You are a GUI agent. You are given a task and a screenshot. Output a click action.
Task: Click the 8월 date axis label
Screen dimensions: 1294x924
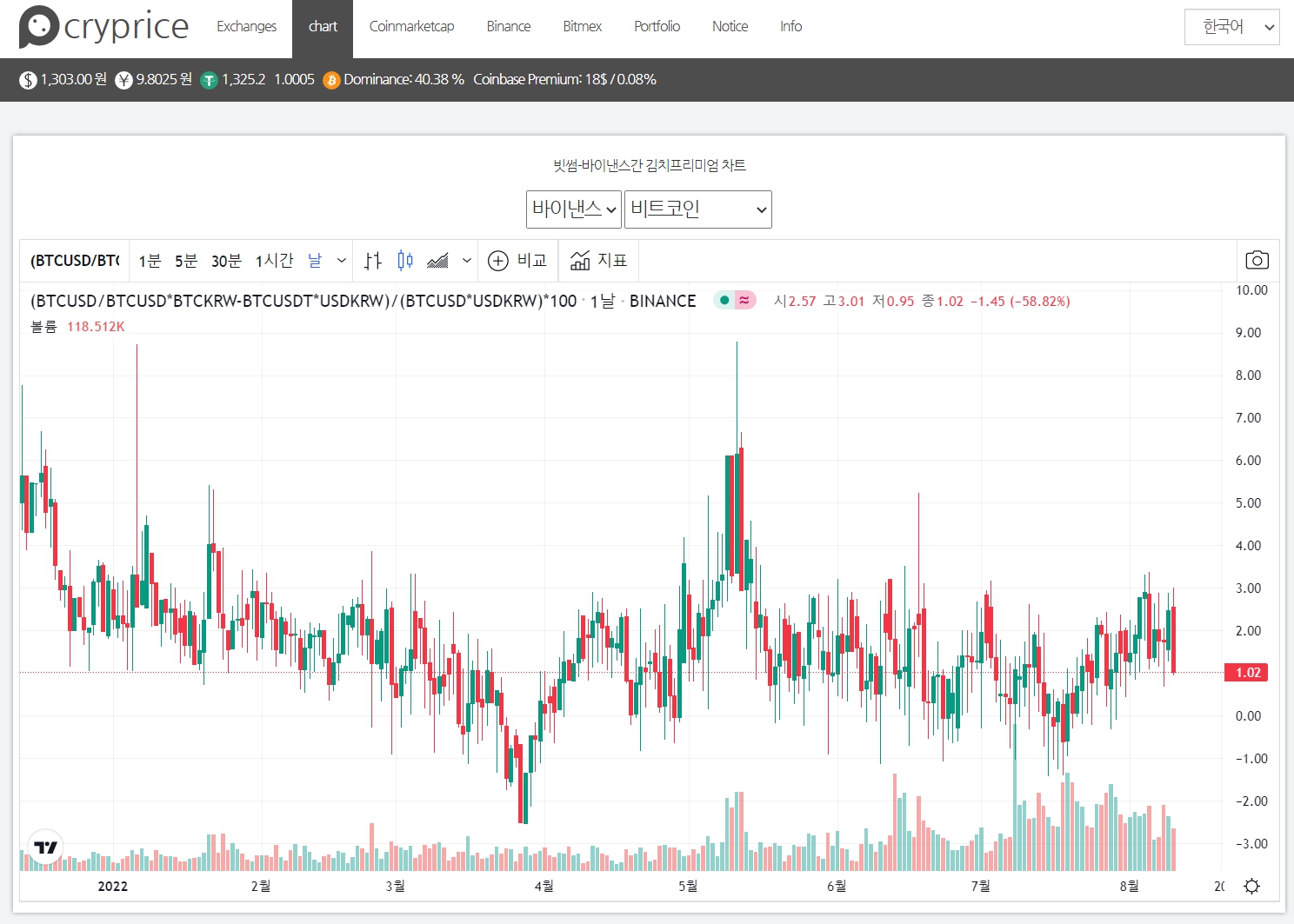tap(1129, 886)
